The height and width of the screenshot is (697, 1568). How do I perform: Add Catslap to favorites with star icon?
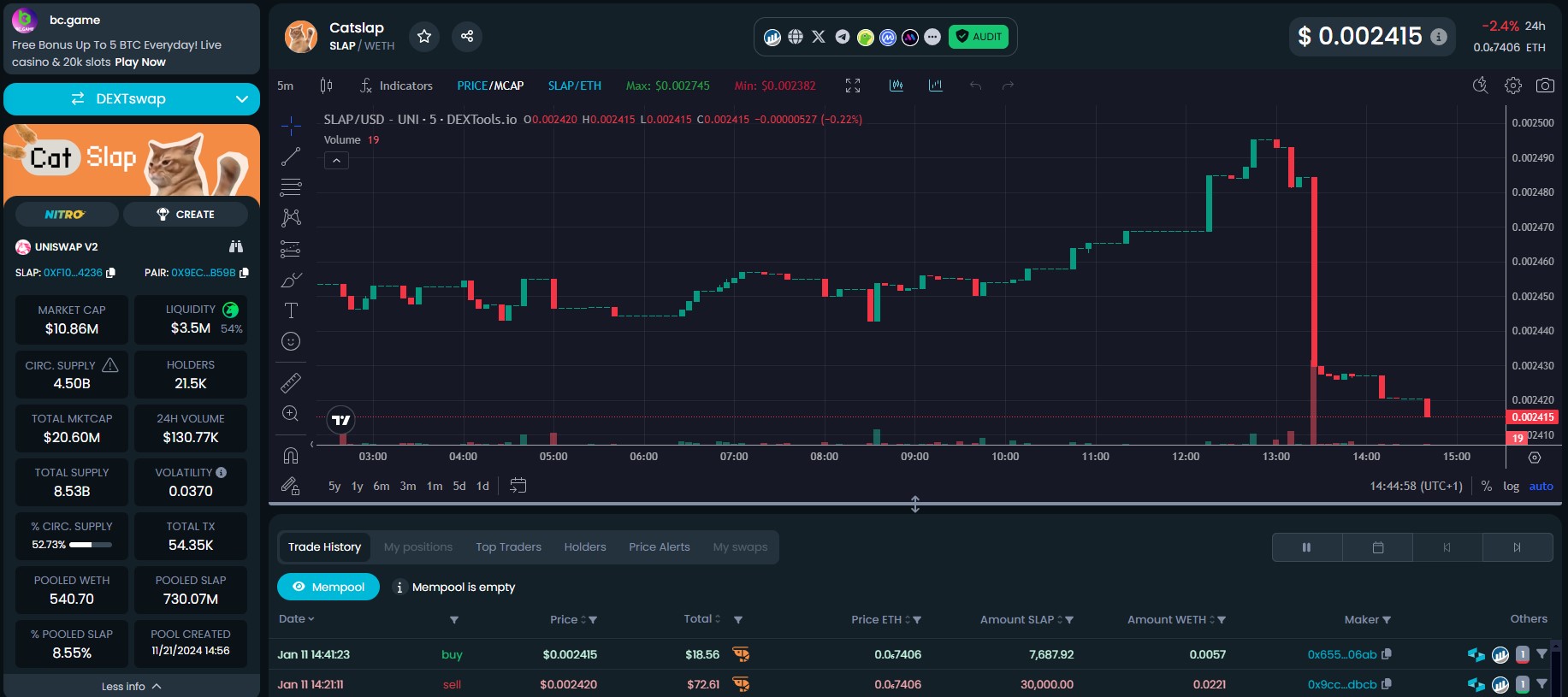[424, 36]
